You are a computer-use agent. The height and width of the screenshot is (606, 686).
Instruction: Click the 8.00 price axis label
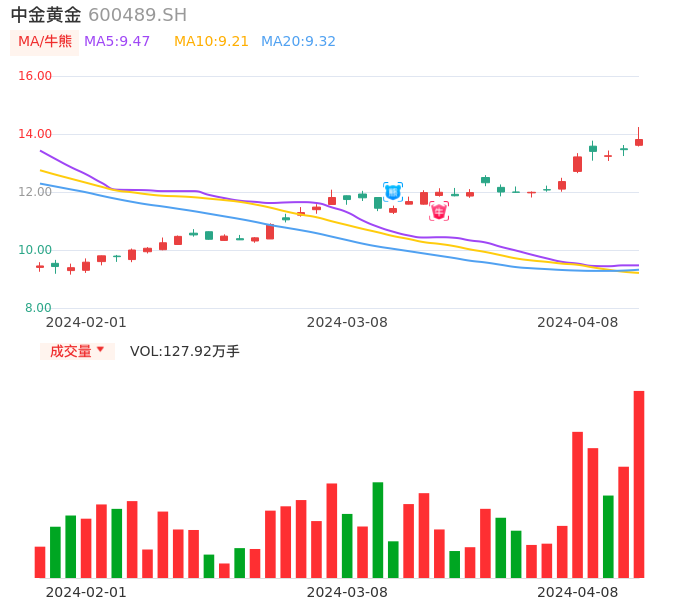39,308
